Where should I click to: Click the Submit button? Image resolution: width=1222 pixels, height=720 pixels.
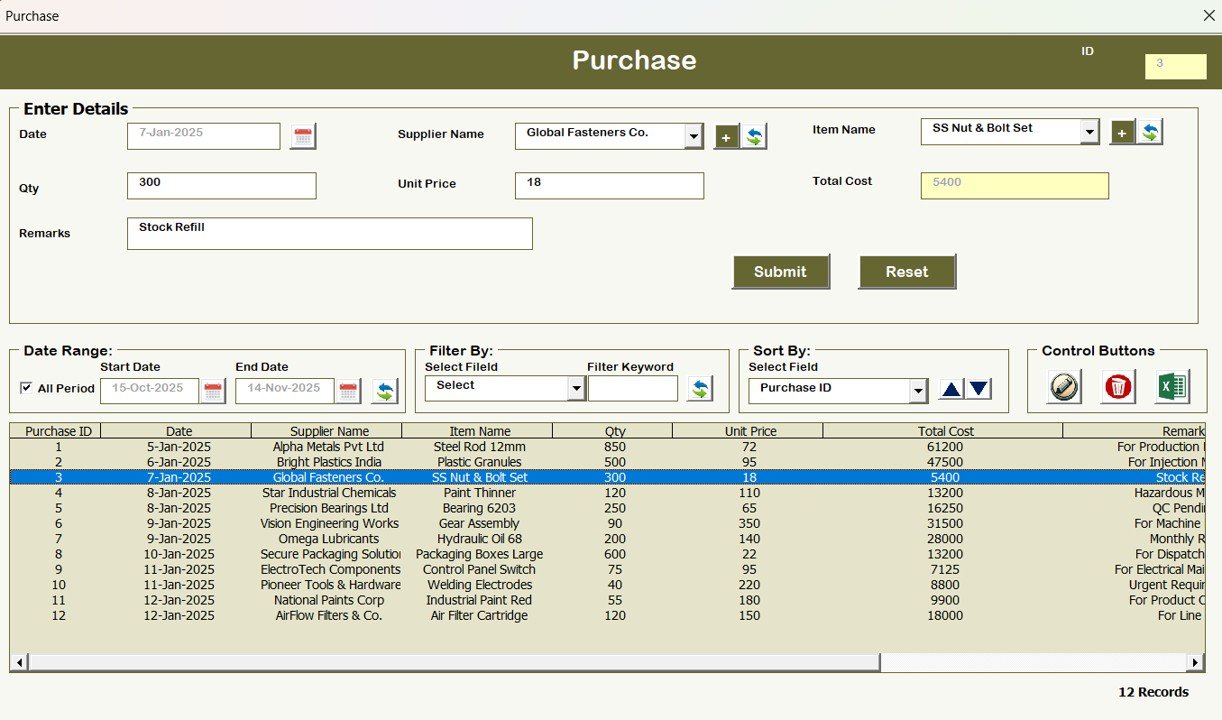tap(781, 271)
